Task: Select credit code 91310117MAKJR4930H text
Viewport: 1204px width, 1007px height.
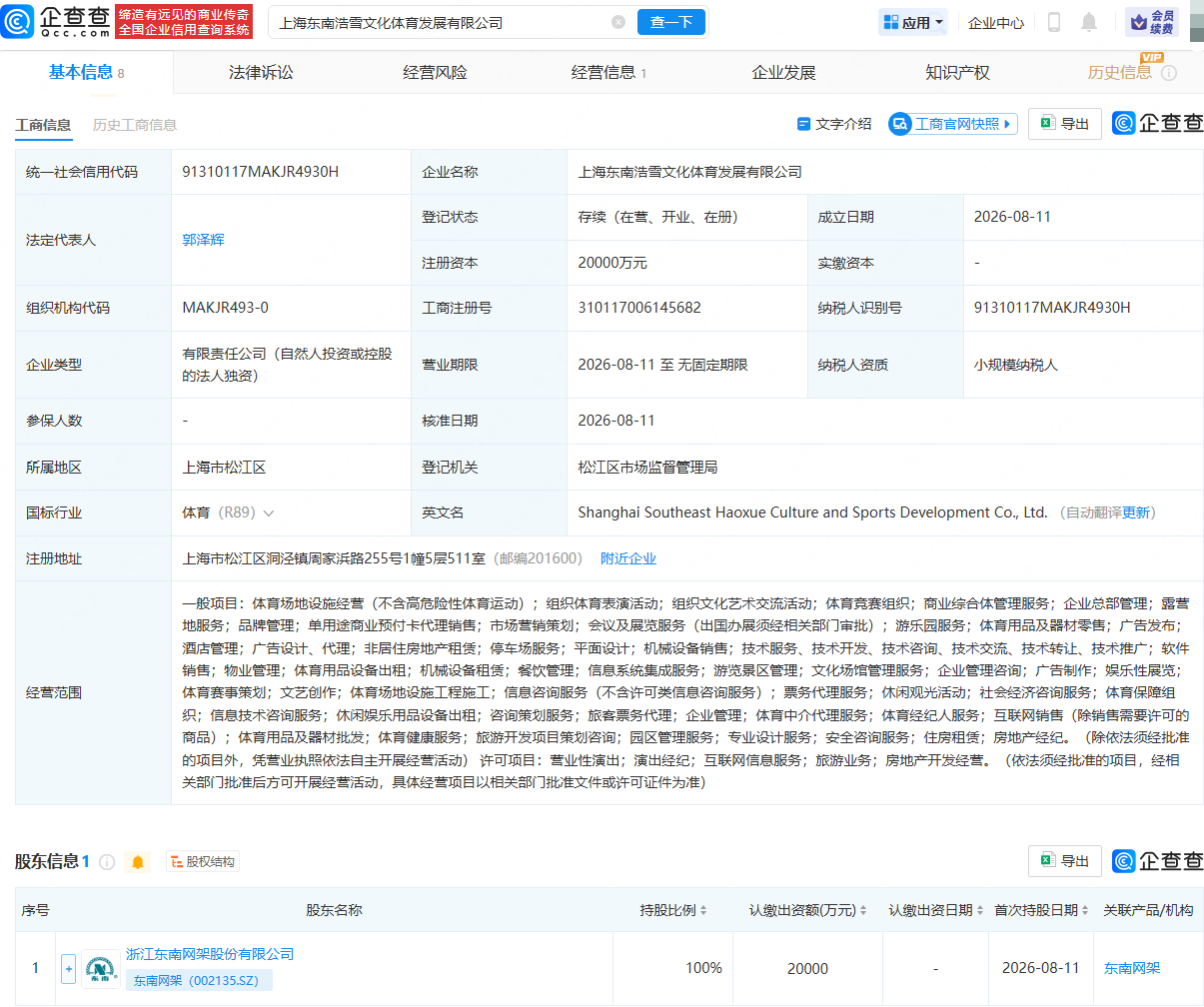Action: pyautogui.click(x=260, y=172)
